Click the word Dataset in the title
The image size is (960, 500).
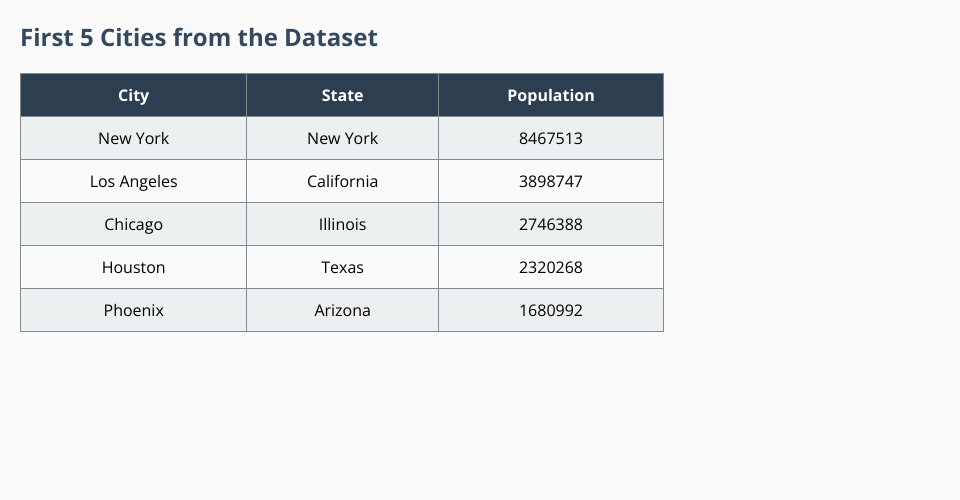click(x=331, y=38)
